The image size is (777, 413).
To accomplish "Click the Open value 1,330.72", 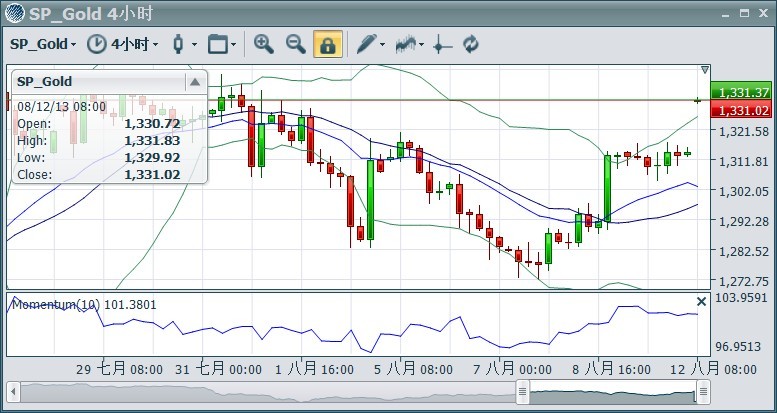I will (x=152, y=123).
